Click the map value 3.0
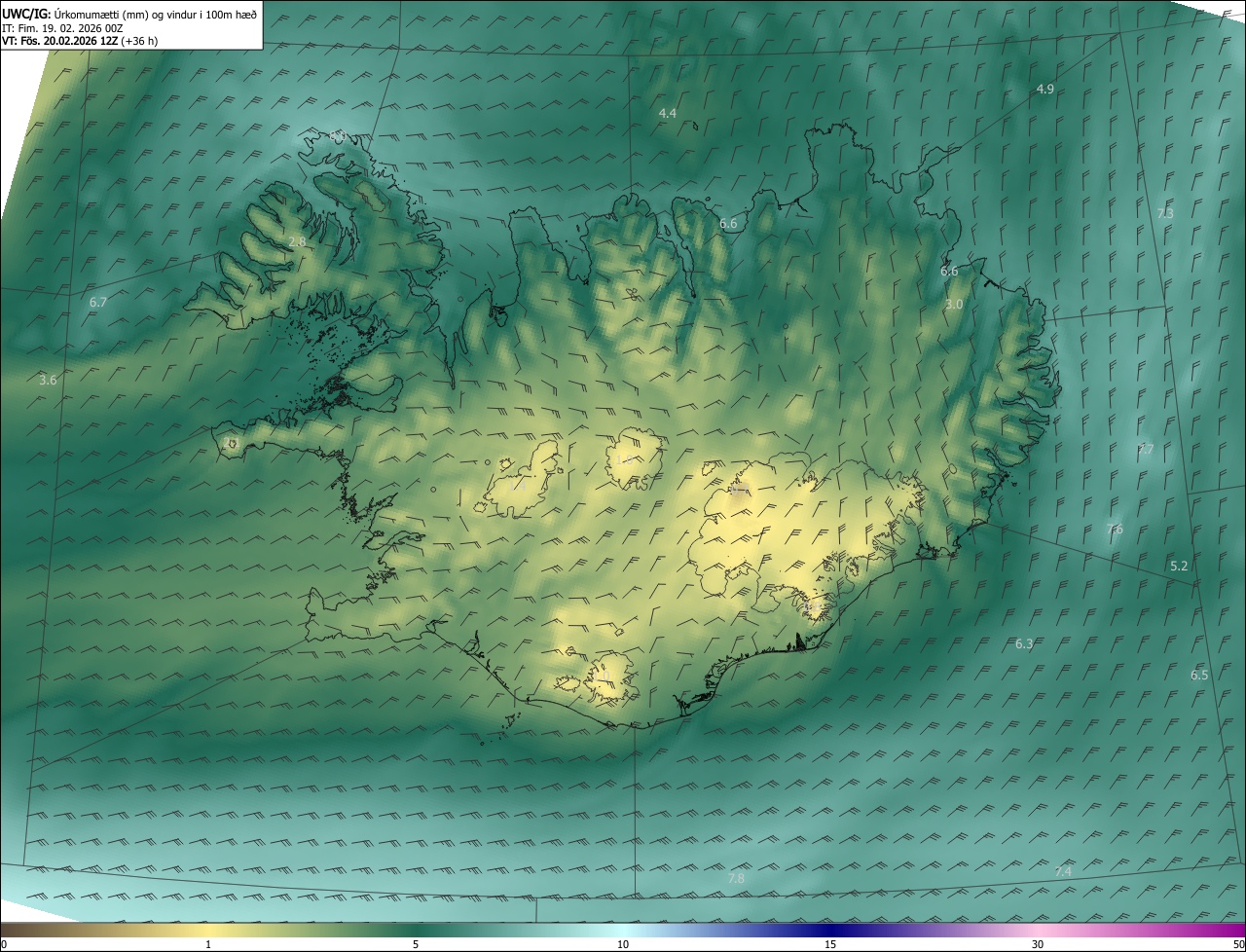The width and height of the screenshot is (1246, 952). [954, 304]
